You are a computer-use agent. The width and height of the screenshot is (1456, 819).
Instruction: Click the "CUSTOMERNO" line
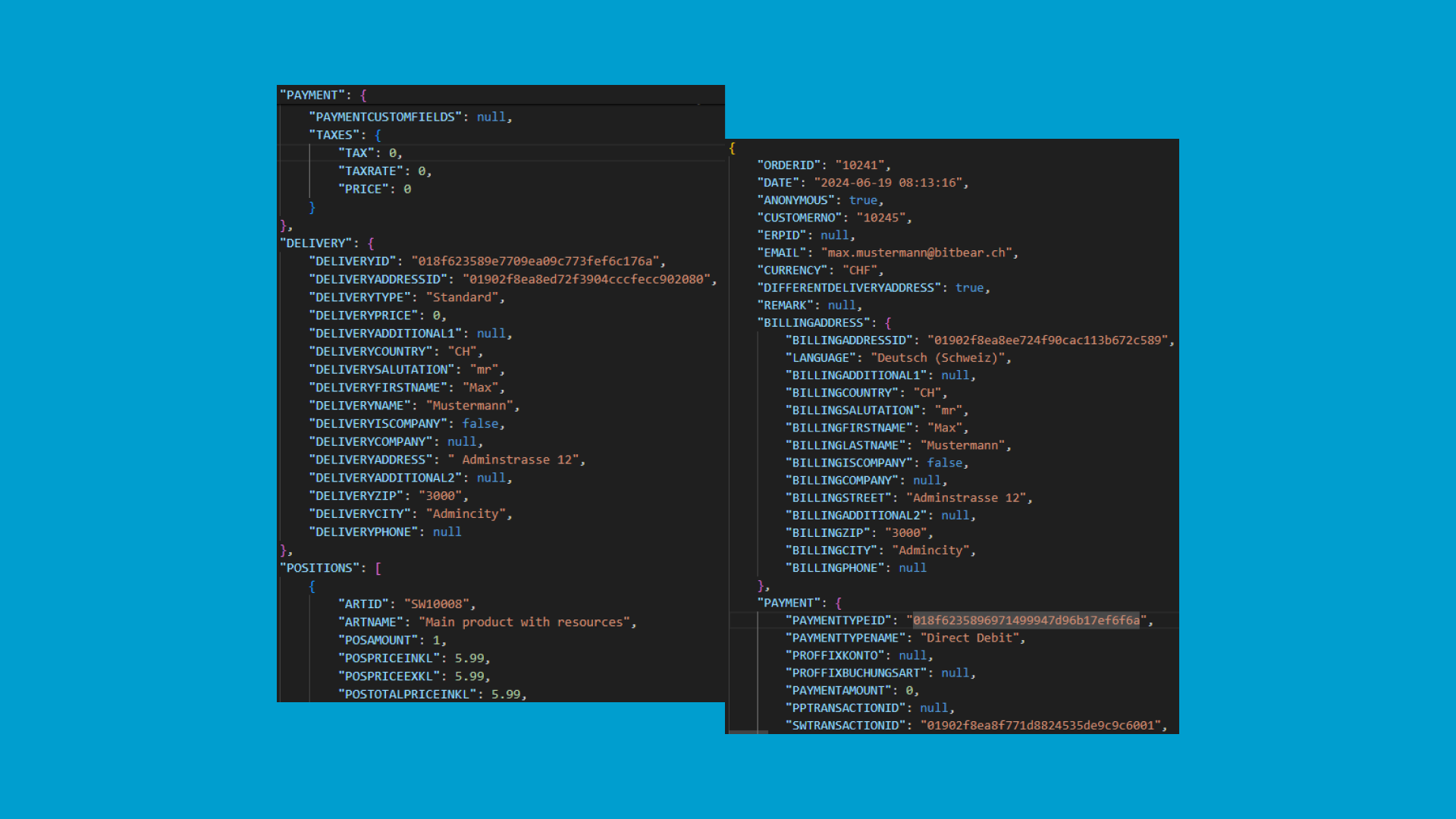point(835,218)
